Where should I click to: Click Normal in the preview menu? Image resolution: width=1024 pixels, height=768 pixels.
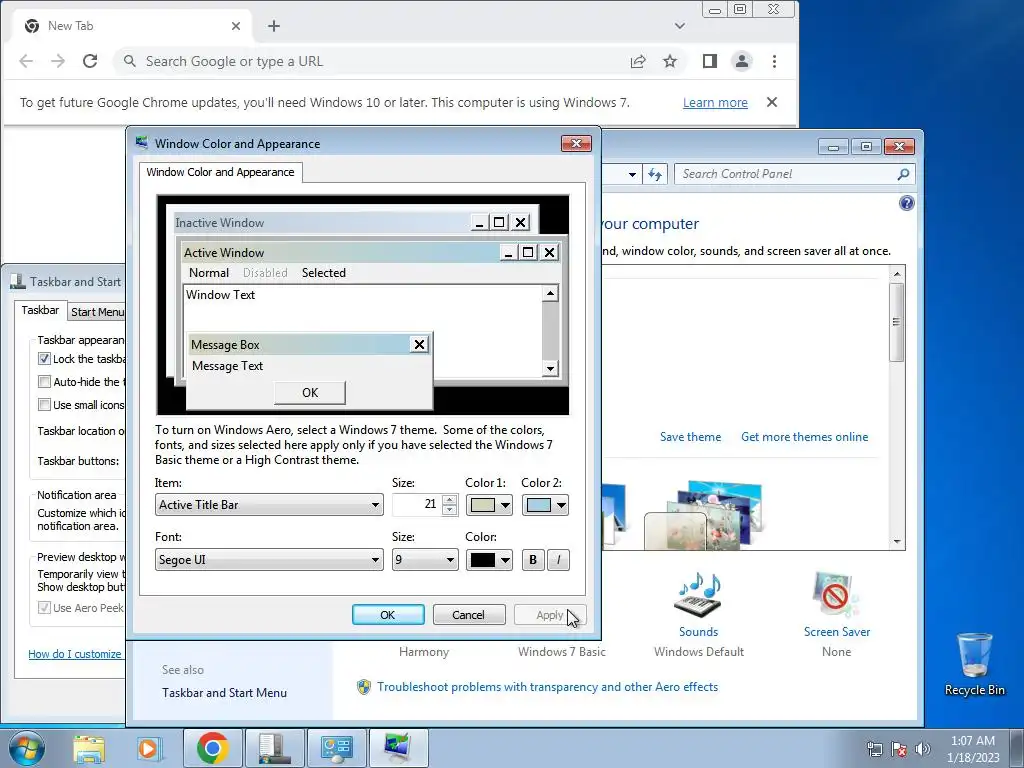tap(209, 273)
